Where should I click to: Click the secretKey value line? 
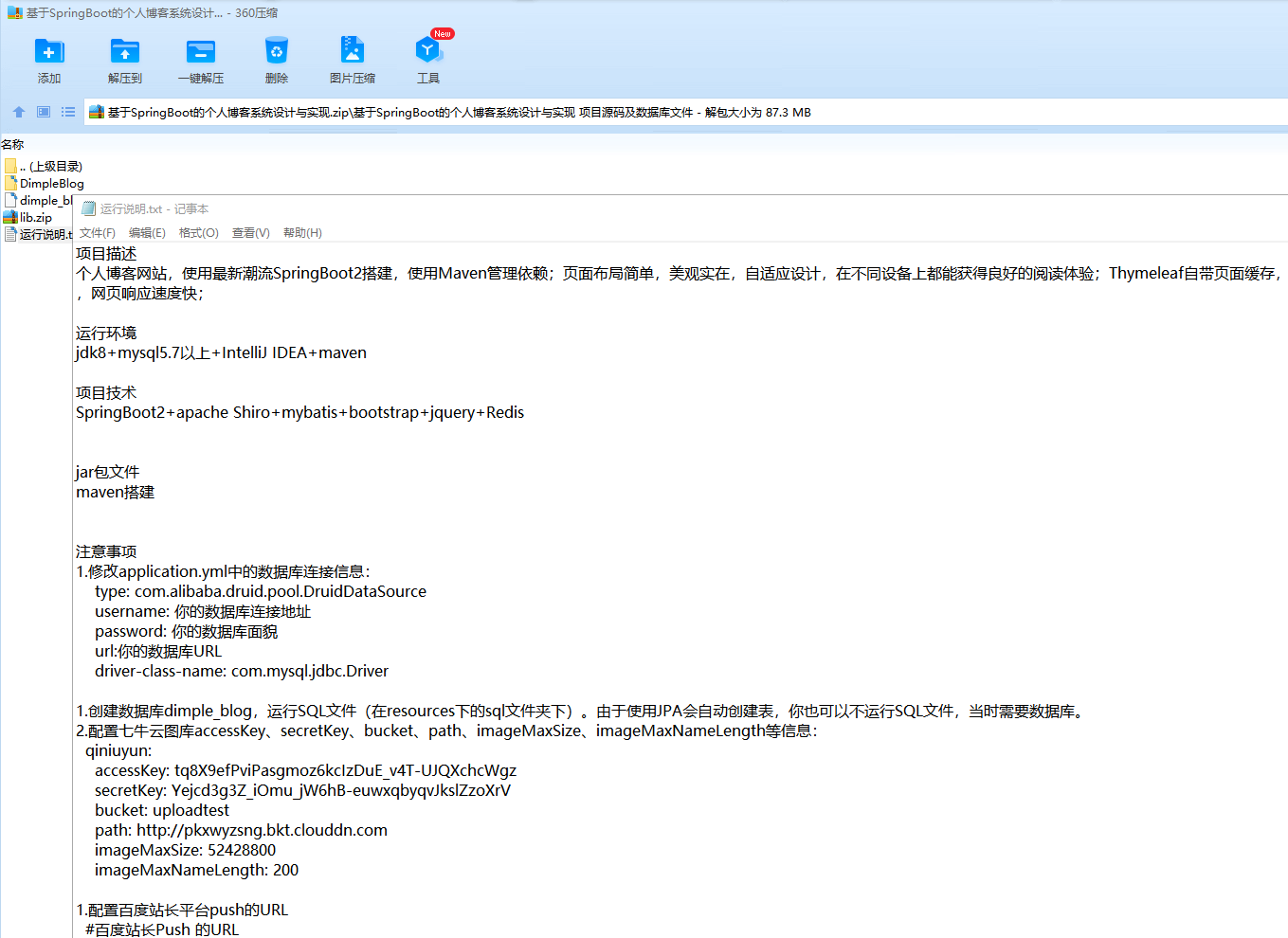pos(302,791)
